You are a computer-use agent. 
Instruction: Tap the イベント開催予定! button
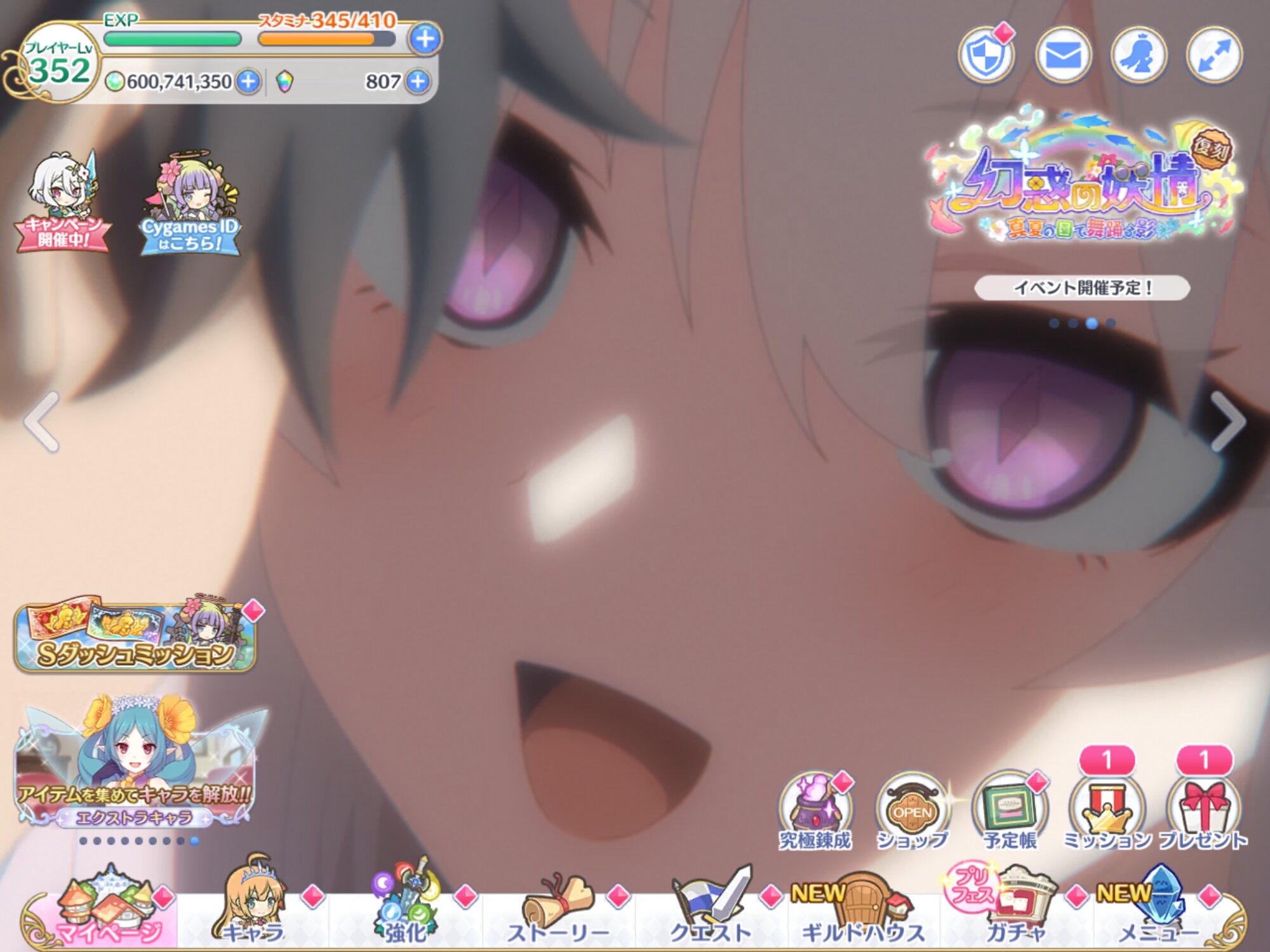(x=1082, y=288)
